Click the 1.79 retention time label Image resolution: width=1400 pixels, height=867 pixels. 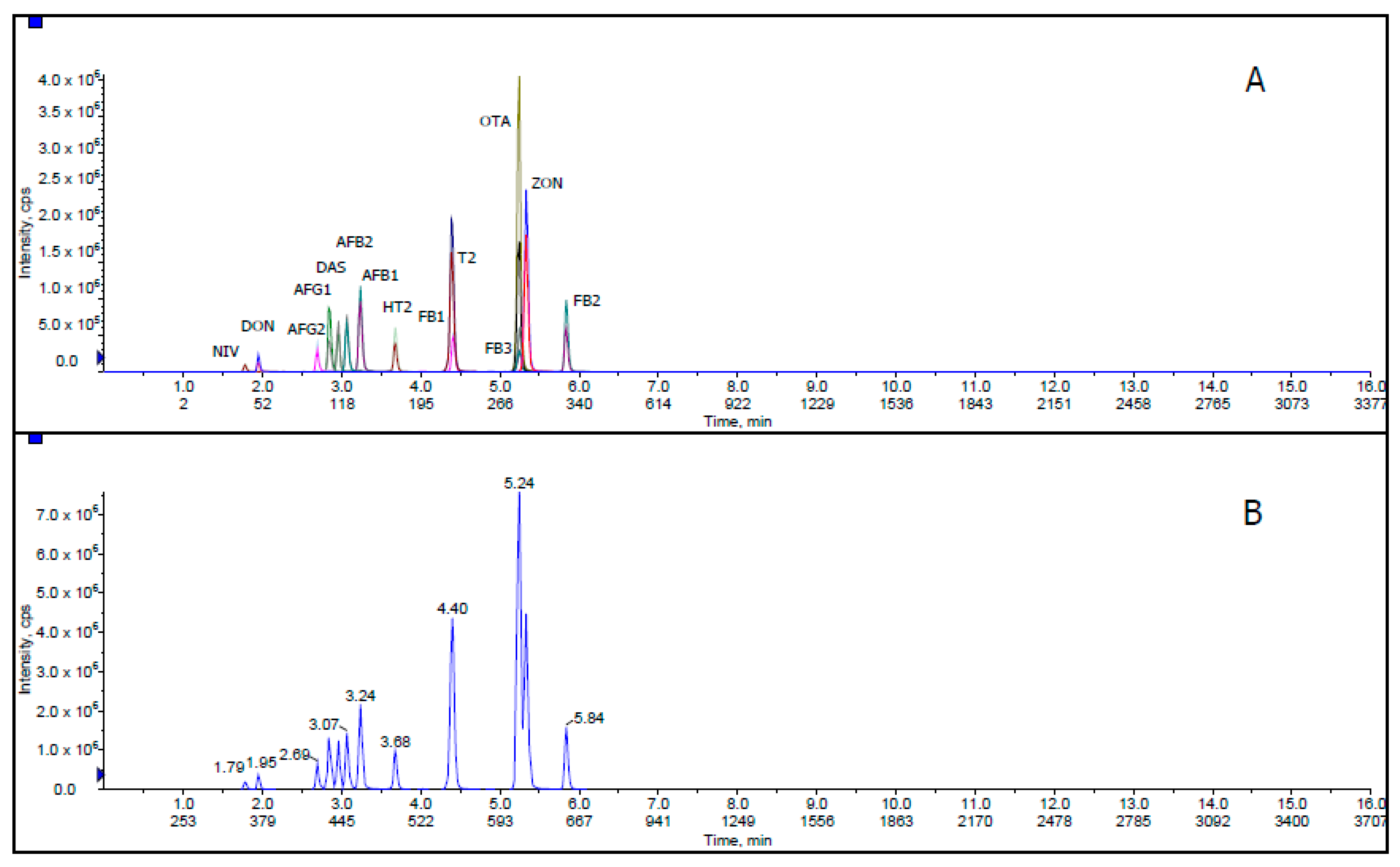click(x=229, y=767)
